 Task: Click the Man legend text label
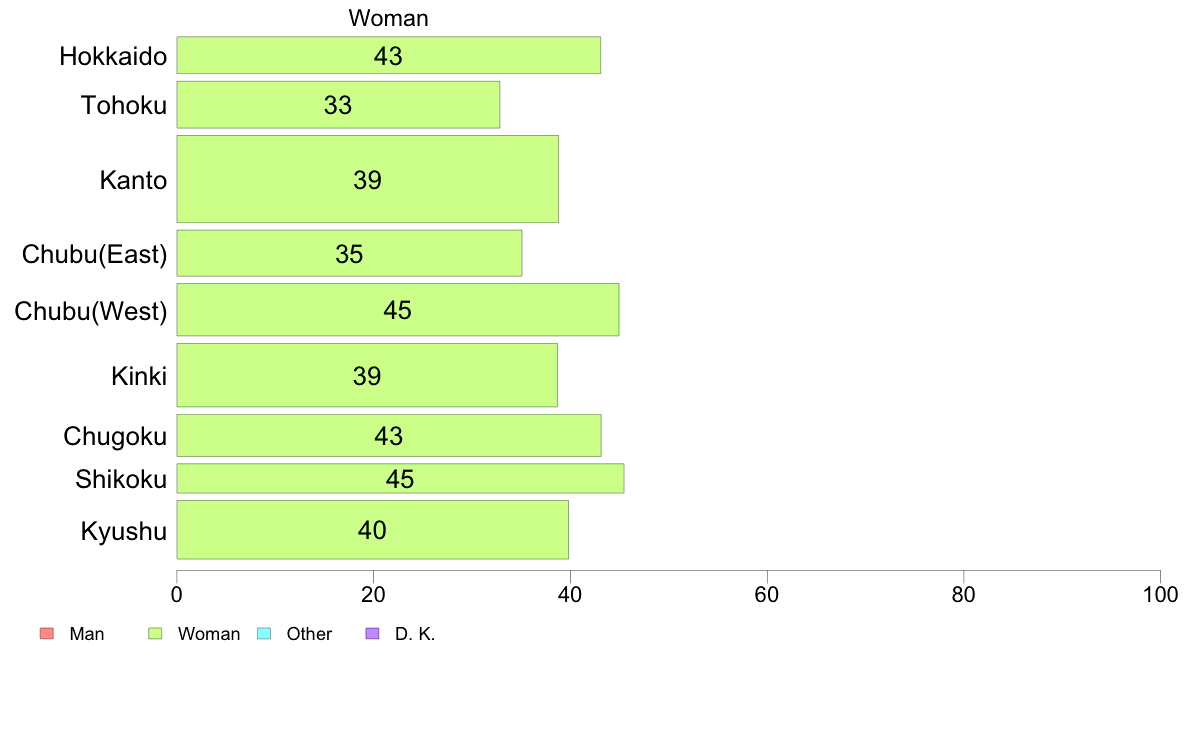86,634
